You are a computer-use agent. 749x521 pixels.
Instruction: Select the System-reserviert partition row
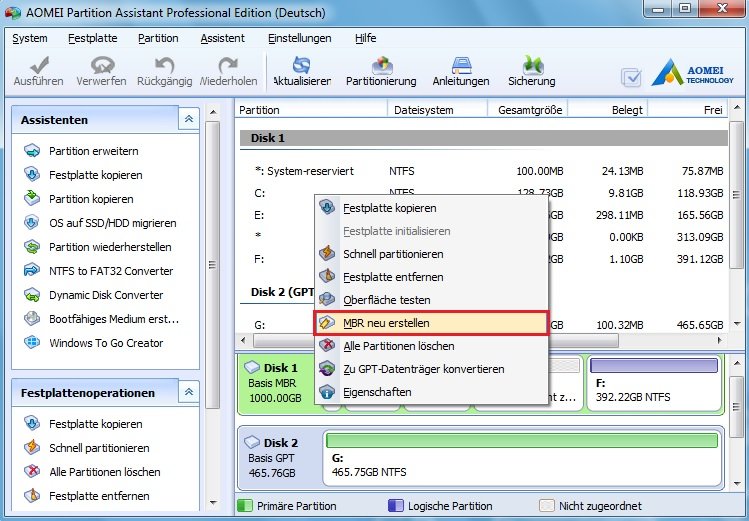tap(483, 171)
